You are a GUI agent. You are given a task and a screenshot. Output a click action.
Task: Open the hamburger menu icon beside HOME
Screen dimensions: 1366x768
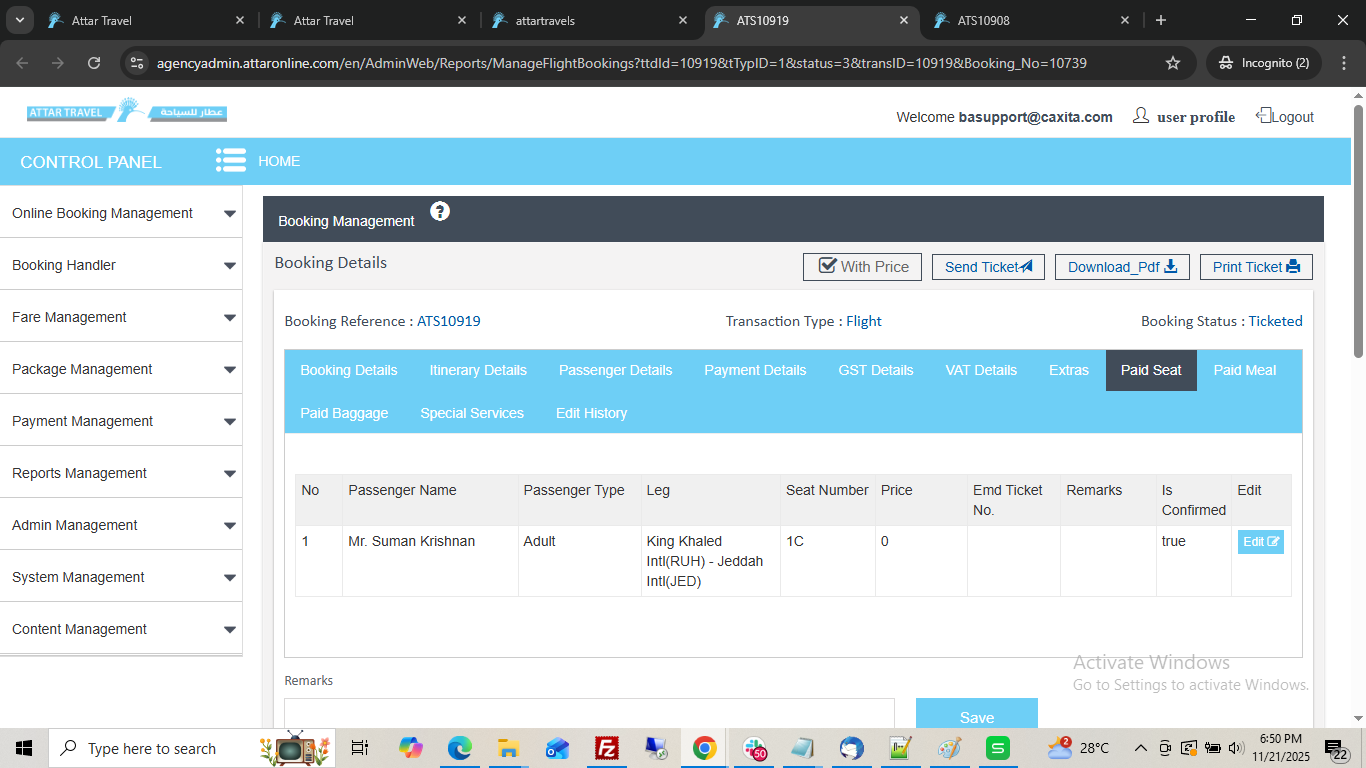pyautogui.click(x=231, y=161)
